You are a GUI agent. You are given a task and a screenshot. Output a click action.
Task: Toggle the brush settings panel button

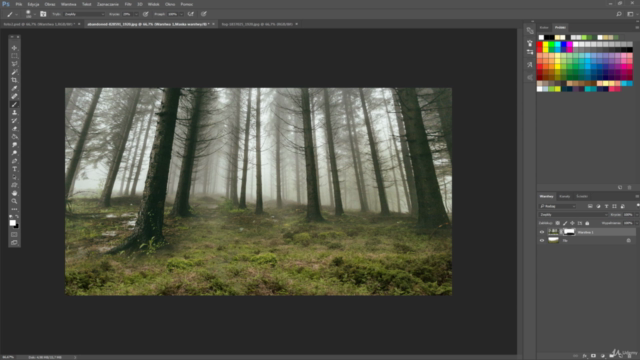coord(43,14)
